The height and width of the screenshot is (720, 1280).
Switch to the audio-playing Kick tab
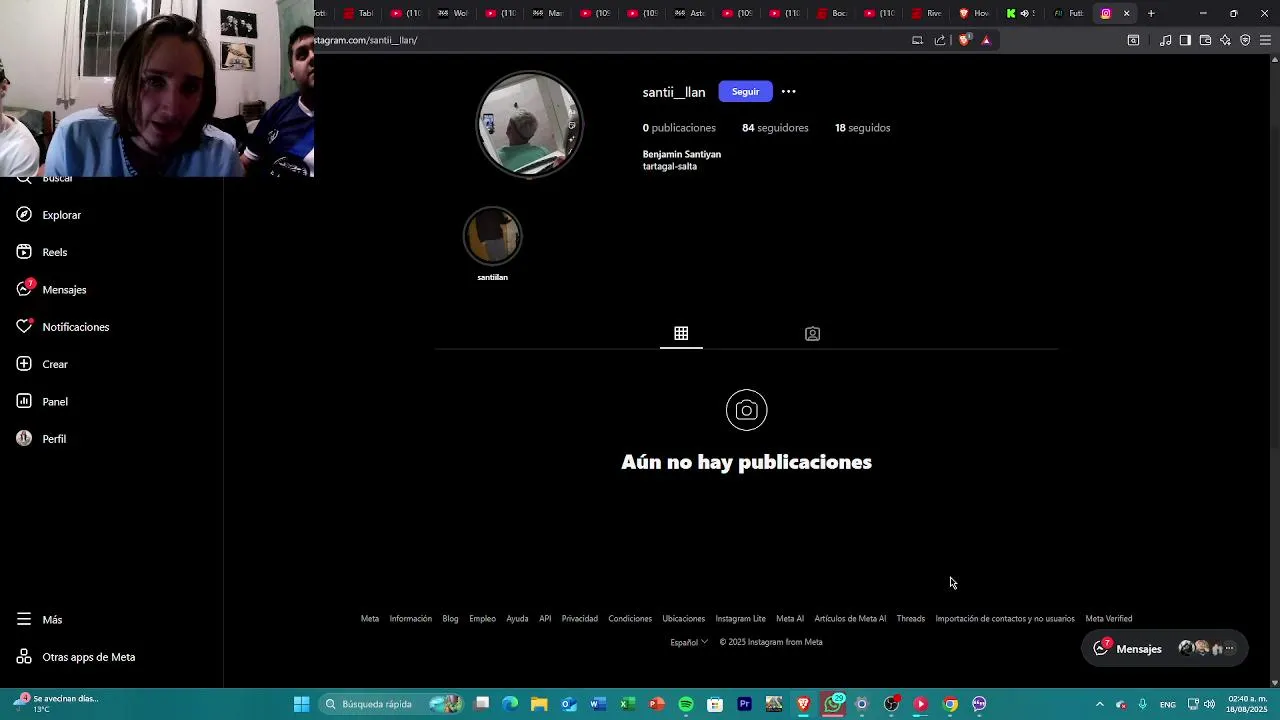[x=1022, y=13]
